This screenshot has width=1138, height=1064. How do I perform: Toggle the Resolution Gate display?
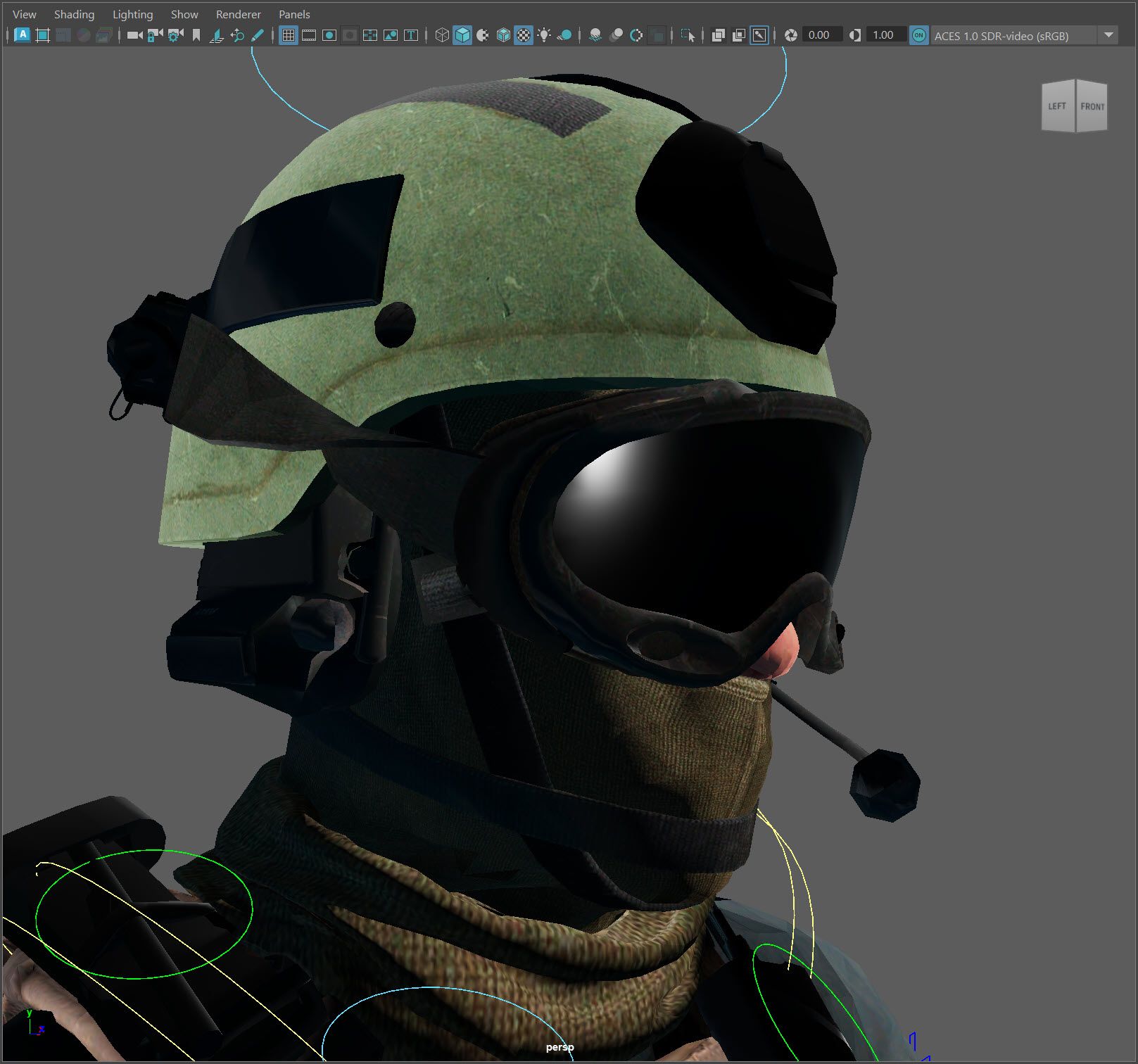coord(329,34)
